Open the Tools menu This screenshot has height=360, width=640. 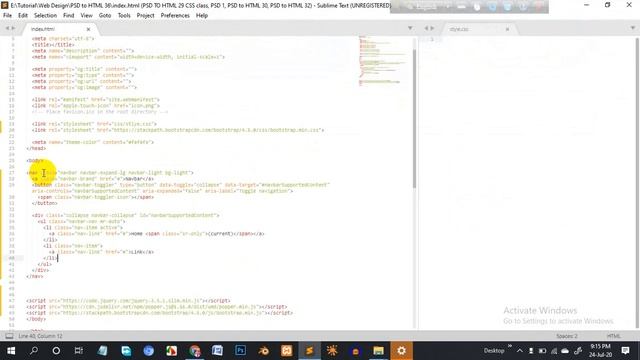pyautogui.click(x=124, y=16)
